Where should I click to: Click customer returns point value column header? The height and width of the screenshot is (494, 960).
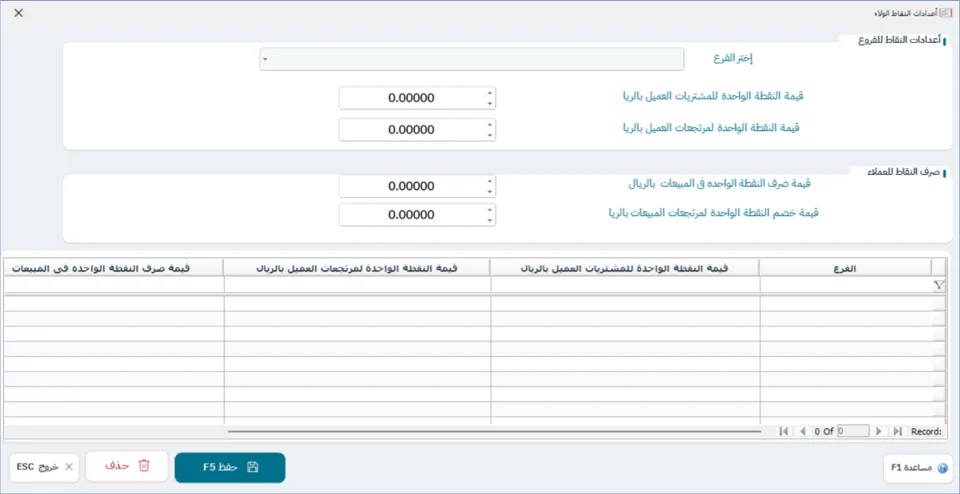point(357,268)
